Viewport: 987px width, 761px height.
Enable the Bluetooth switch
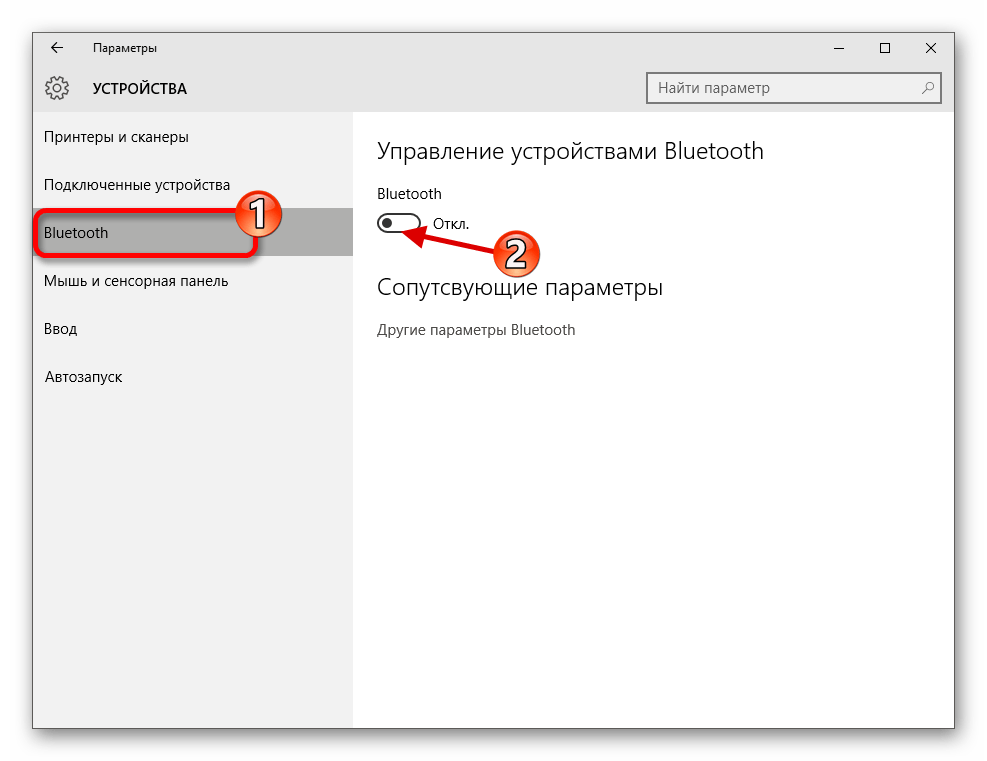pos(401,222)
